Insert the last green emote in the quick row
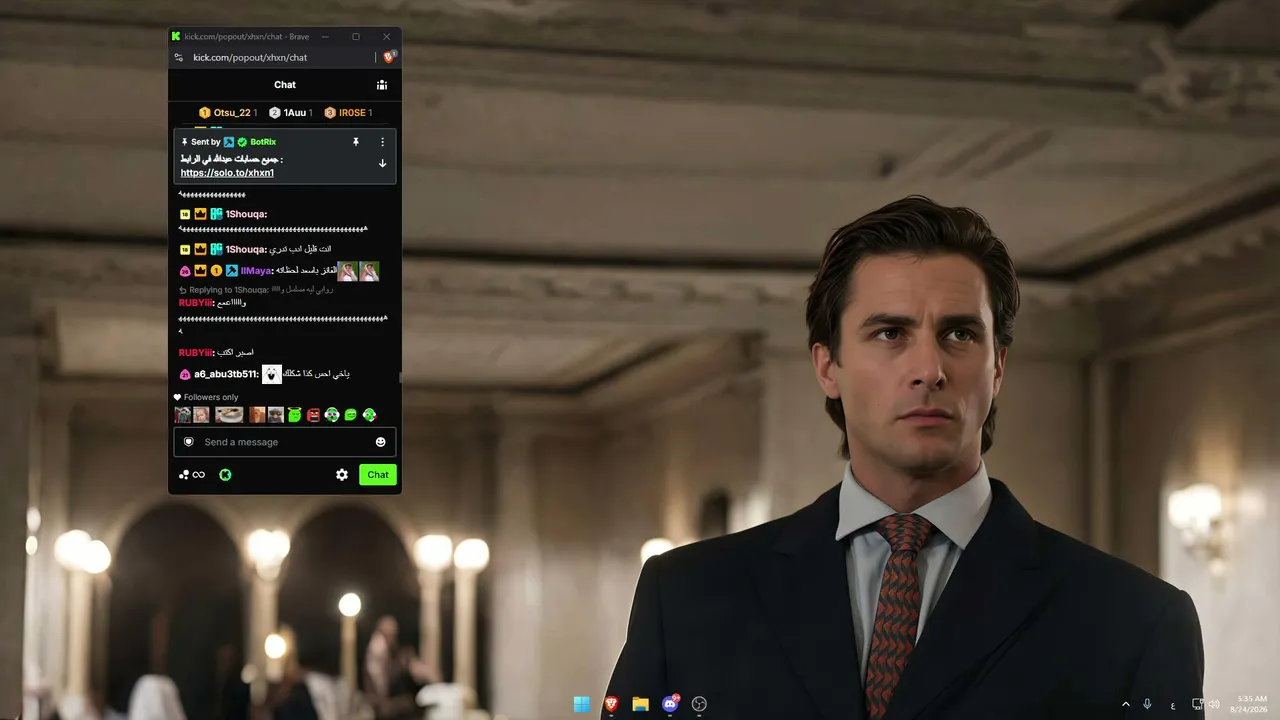Viewport: 1280px width, 720px height. tap(369, 415)
